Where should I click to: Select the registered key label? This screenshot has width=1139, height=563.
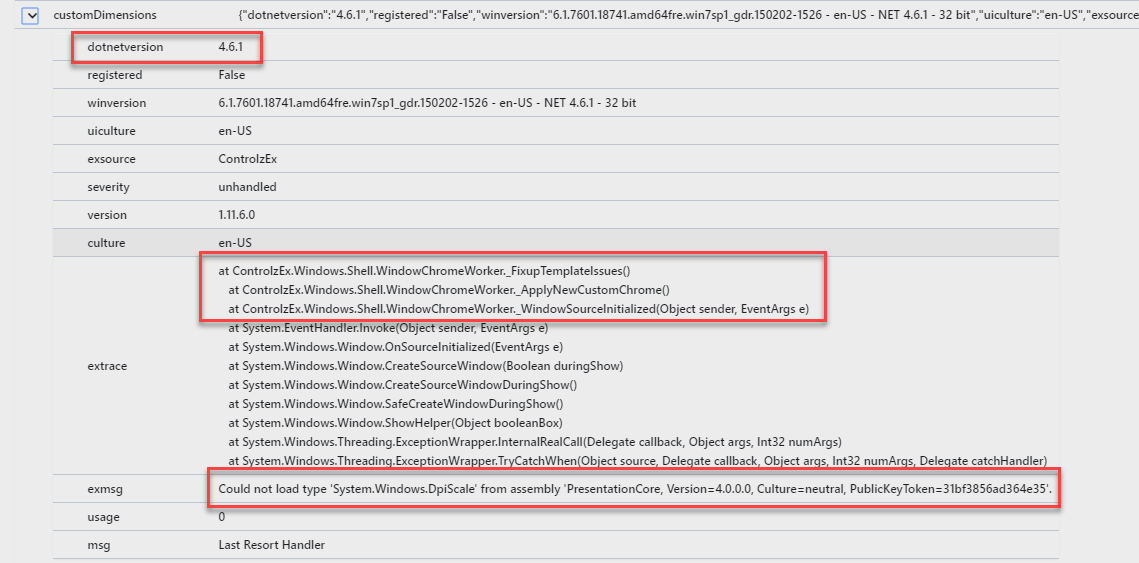pos(115,75)
